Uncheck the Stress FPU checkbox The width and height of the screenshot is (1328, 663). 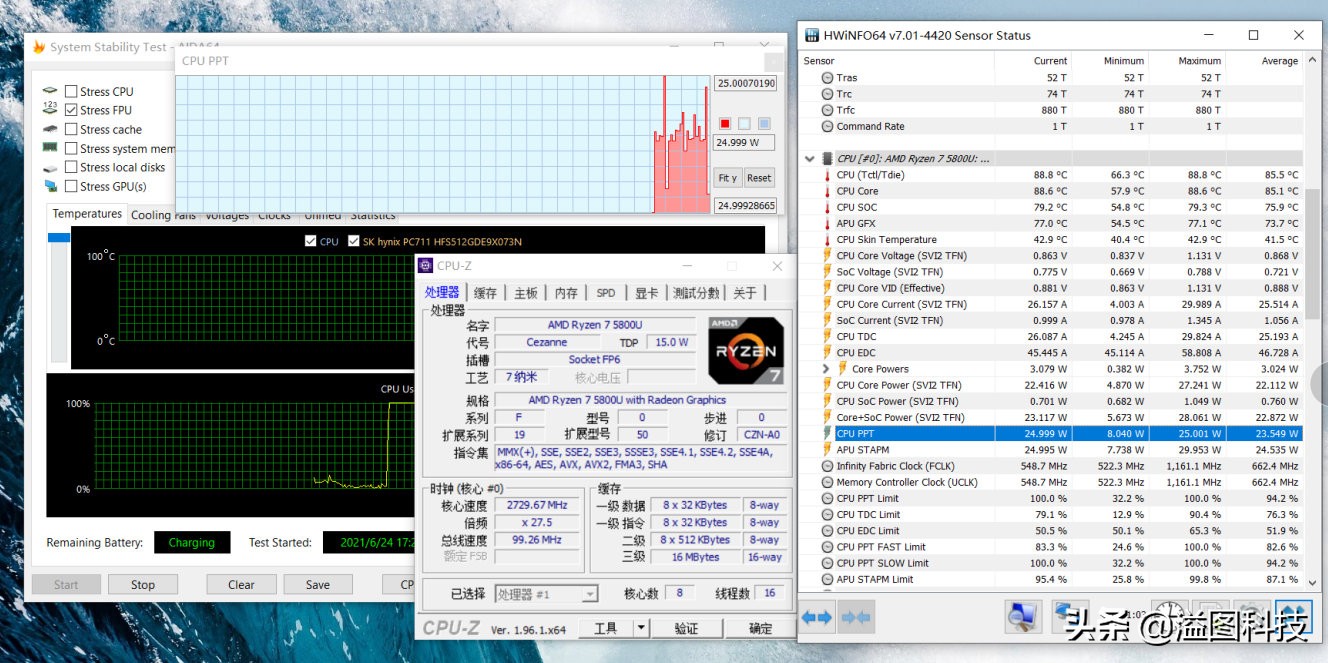tap(71, 110)
